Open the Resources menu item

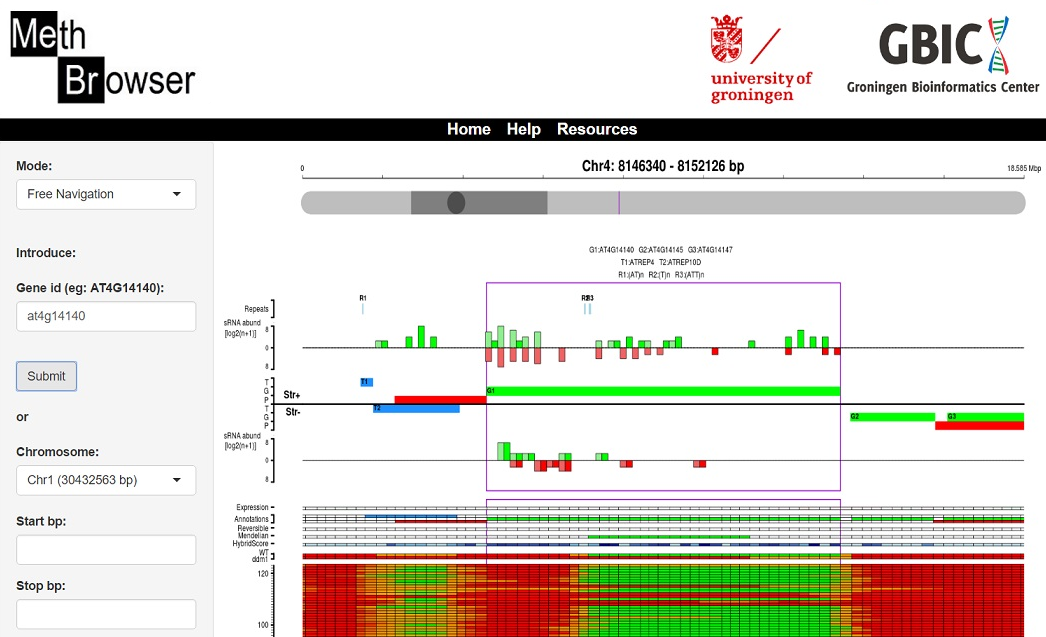tap(596, 129)
